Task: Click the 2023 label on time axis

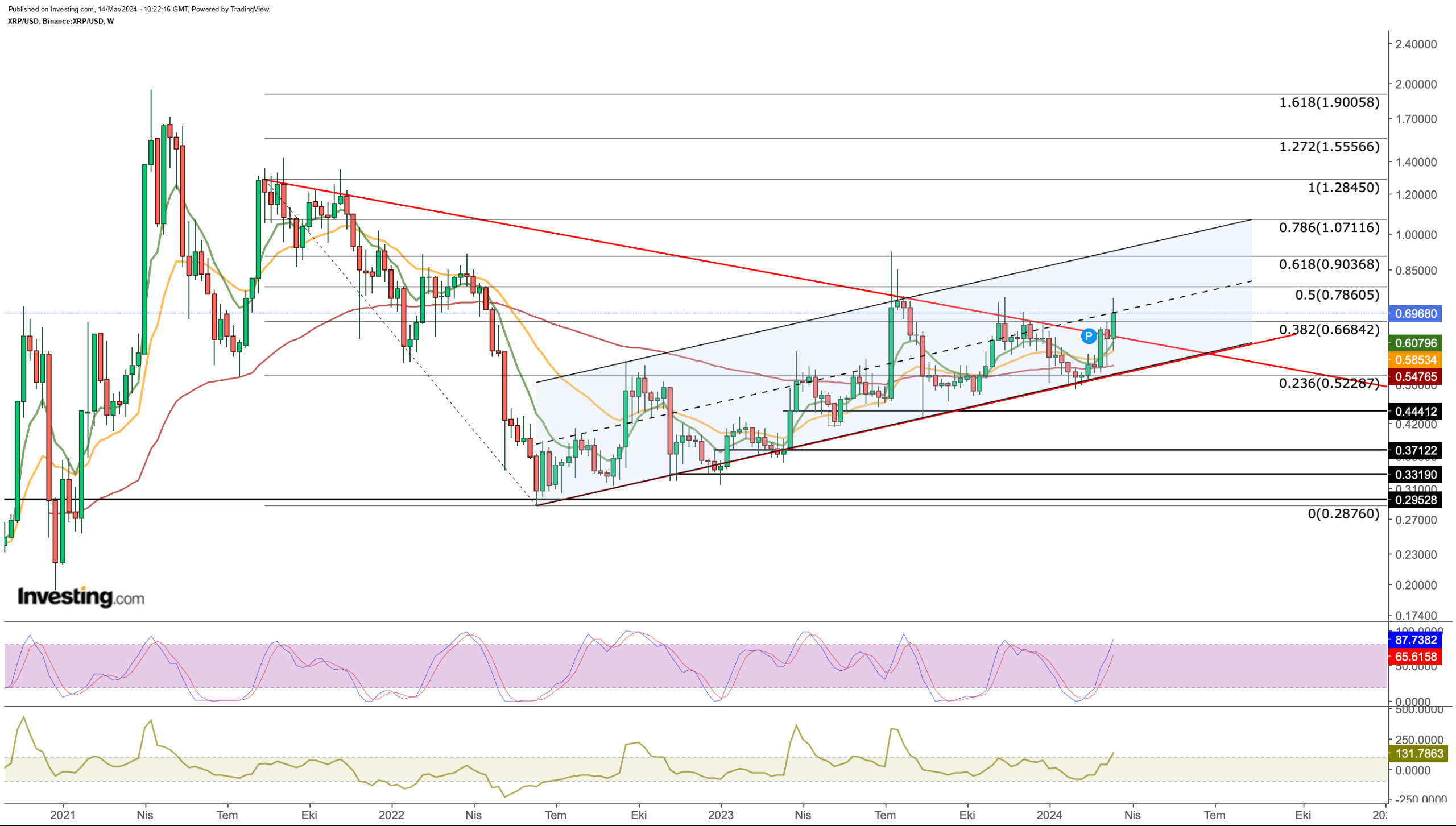Action: pyautogui.click(x=721, y=815)
